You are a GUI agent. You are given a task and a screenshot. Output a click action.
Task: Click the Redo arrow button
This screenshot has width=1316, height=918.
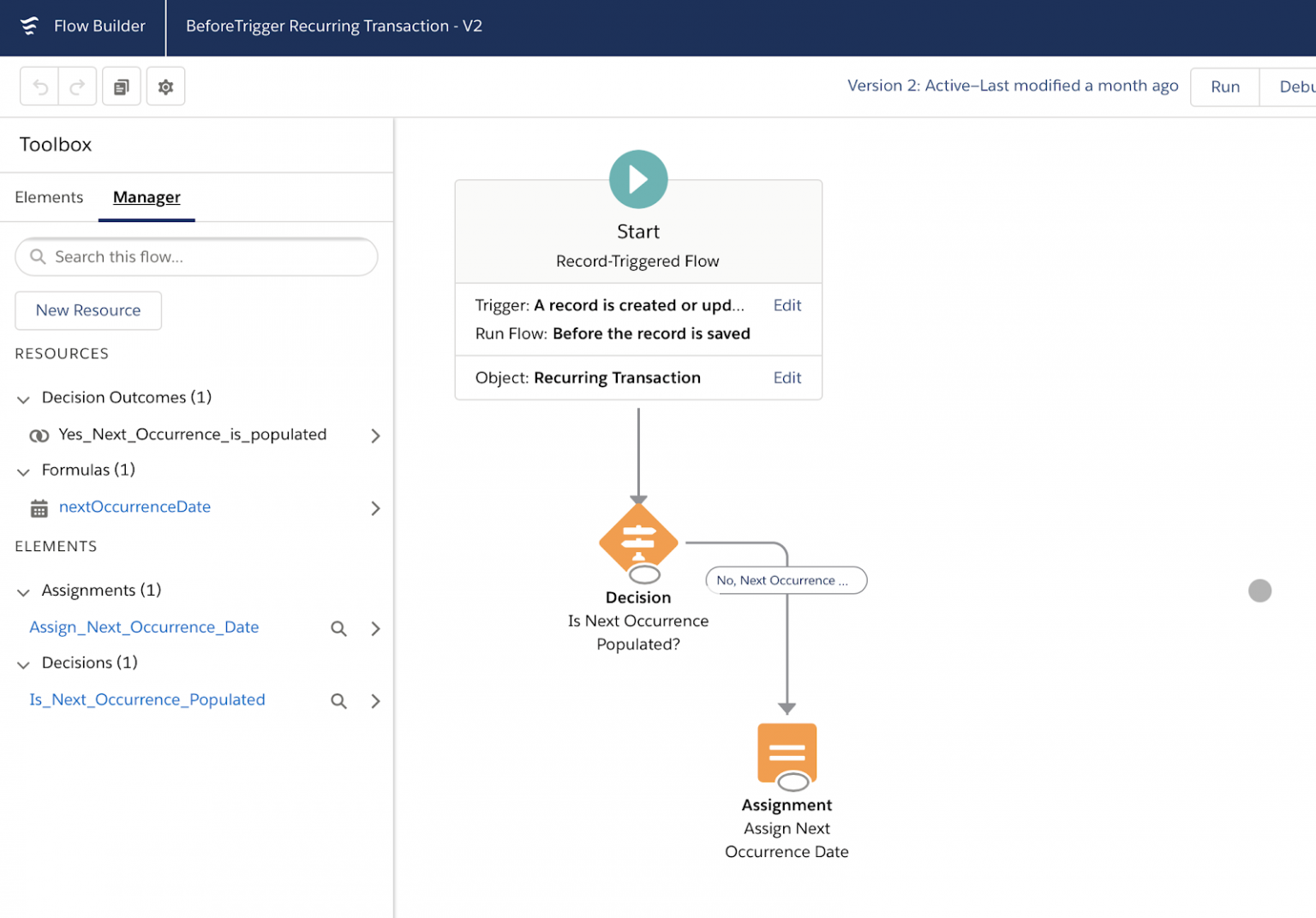pos(77,87)
